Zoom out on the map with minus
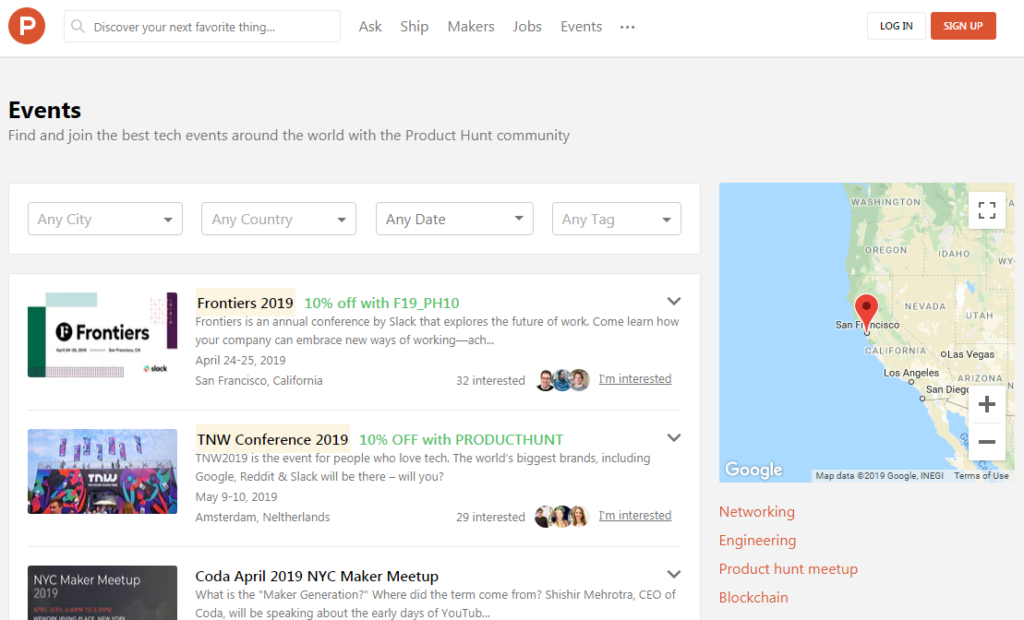1024x620 pixels. pyautogui.click(x=987, y=442)
